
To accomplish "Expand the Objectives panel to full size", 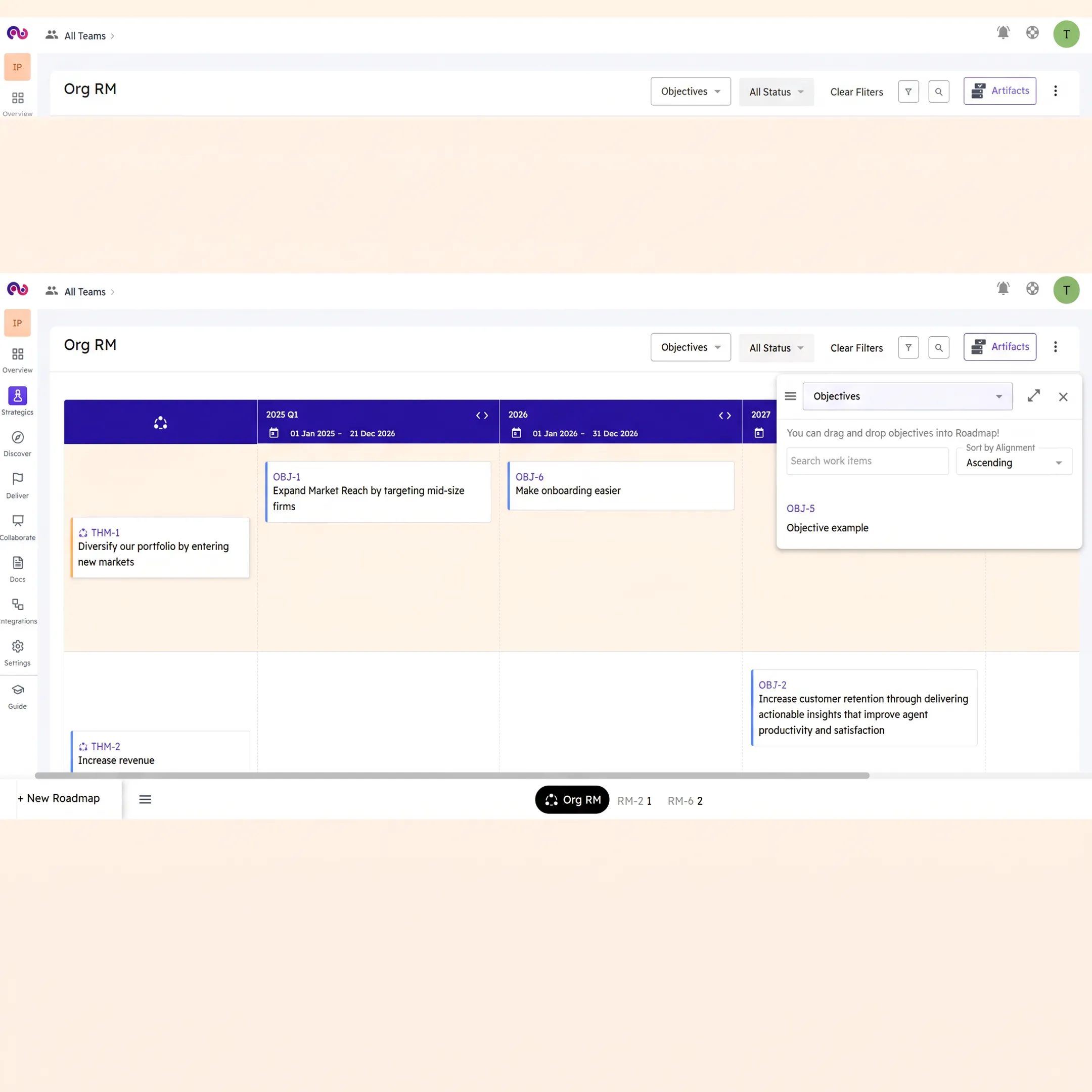I will [x=1034, y=396].
